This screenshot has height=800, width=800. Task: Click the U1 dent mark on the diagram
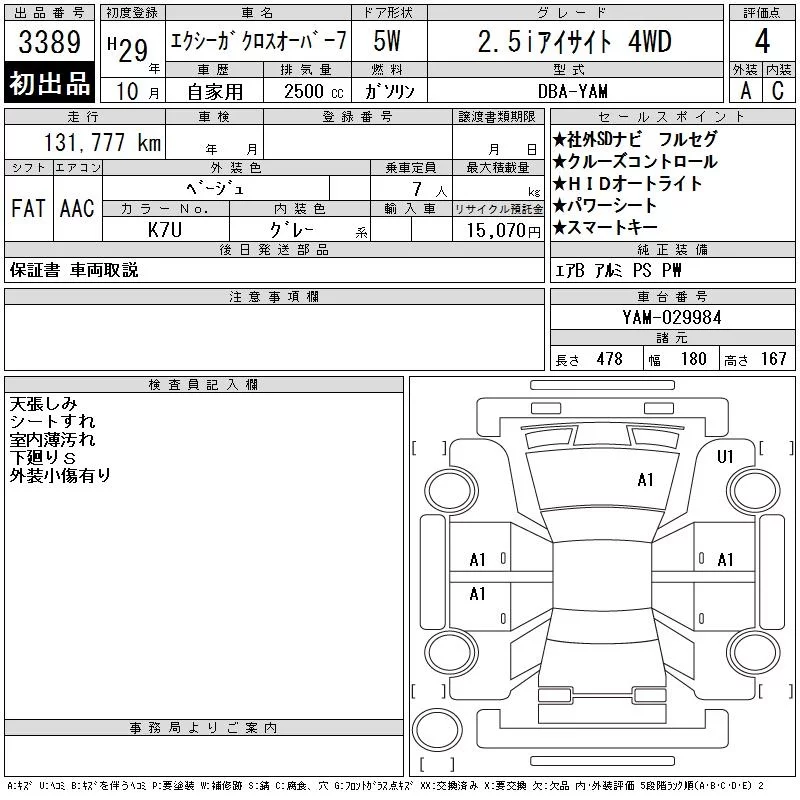coord(725,457)
